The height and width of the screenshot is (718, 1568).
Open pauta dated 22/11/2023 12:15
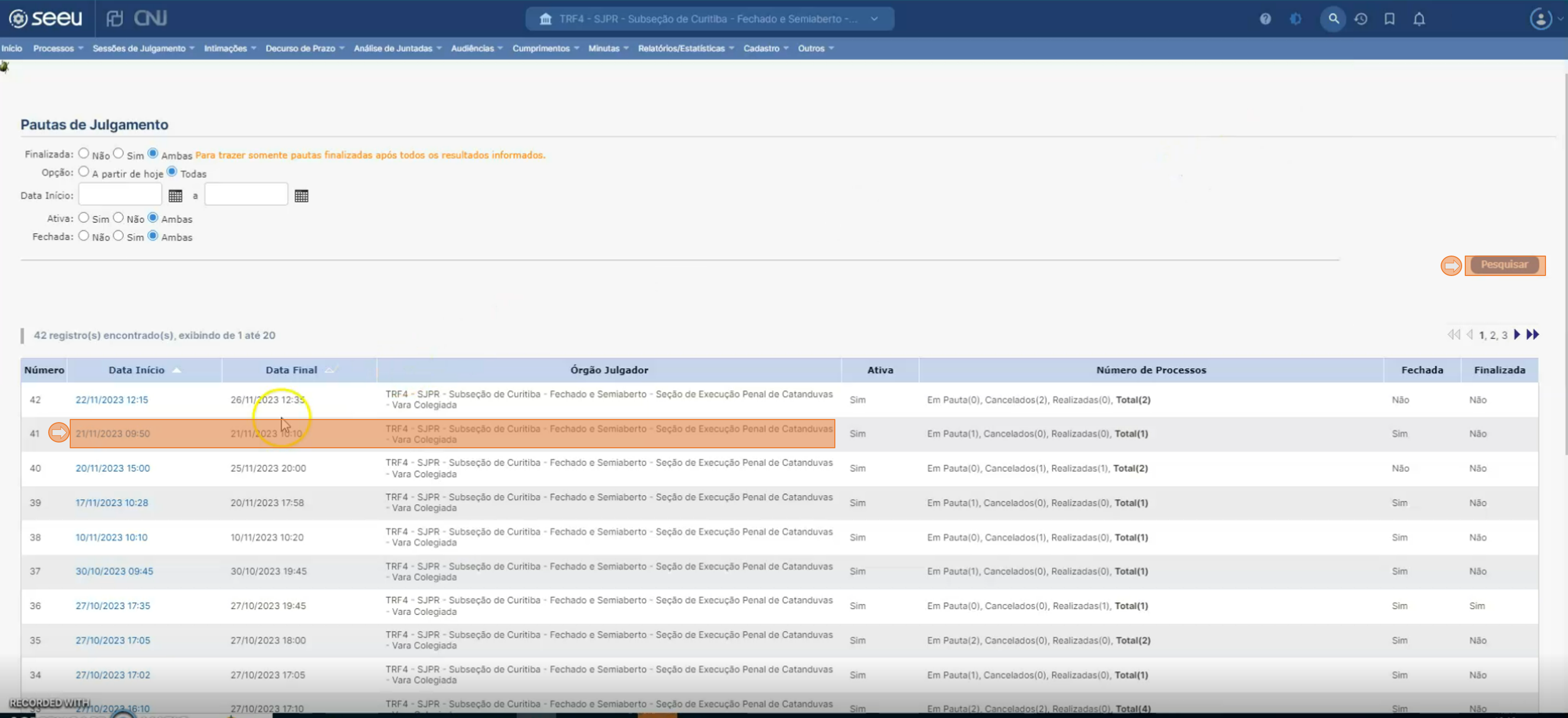pos(112,400)
